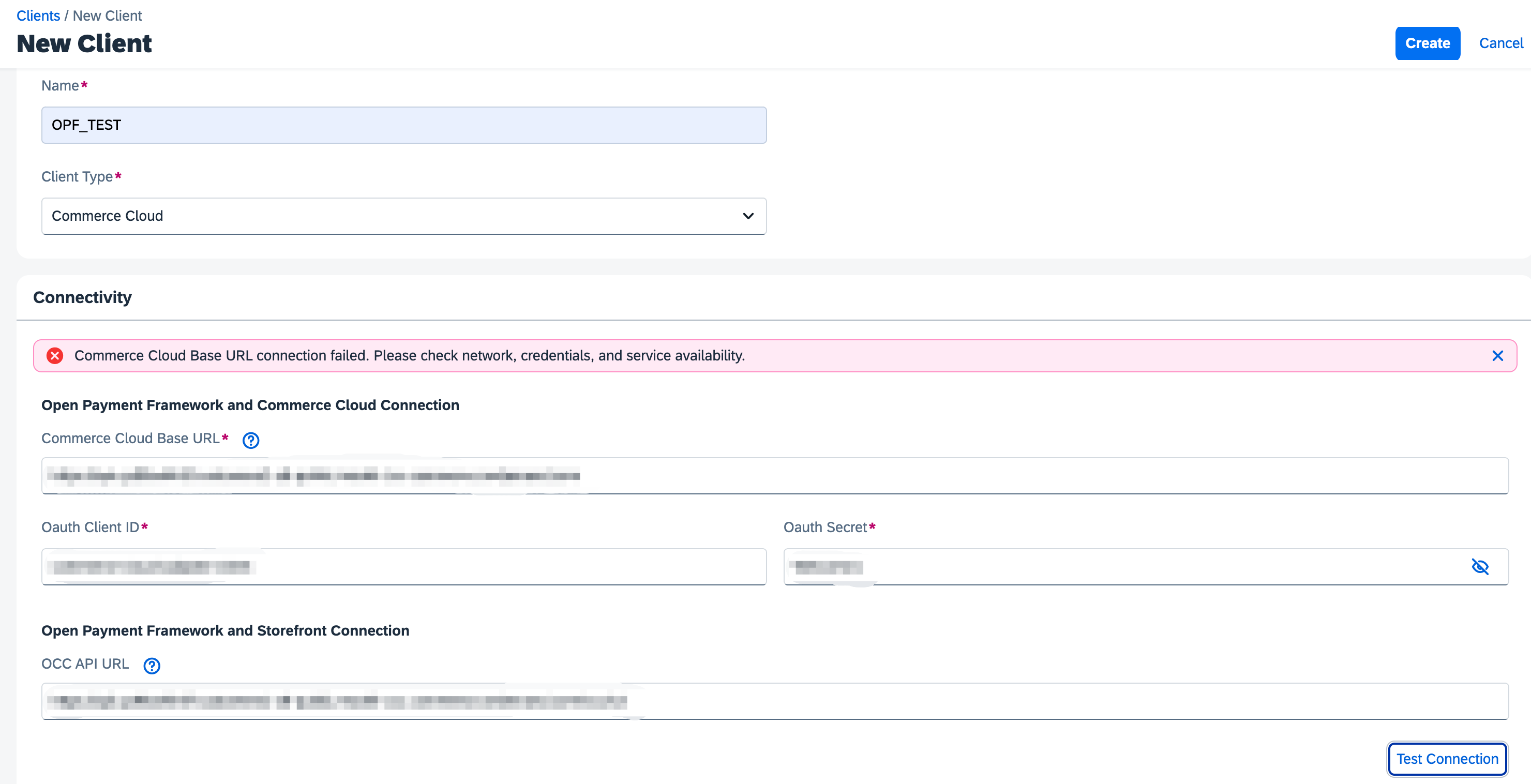
Task: Edit the Name field containing OPF_TEST
Action: point(403,125)
